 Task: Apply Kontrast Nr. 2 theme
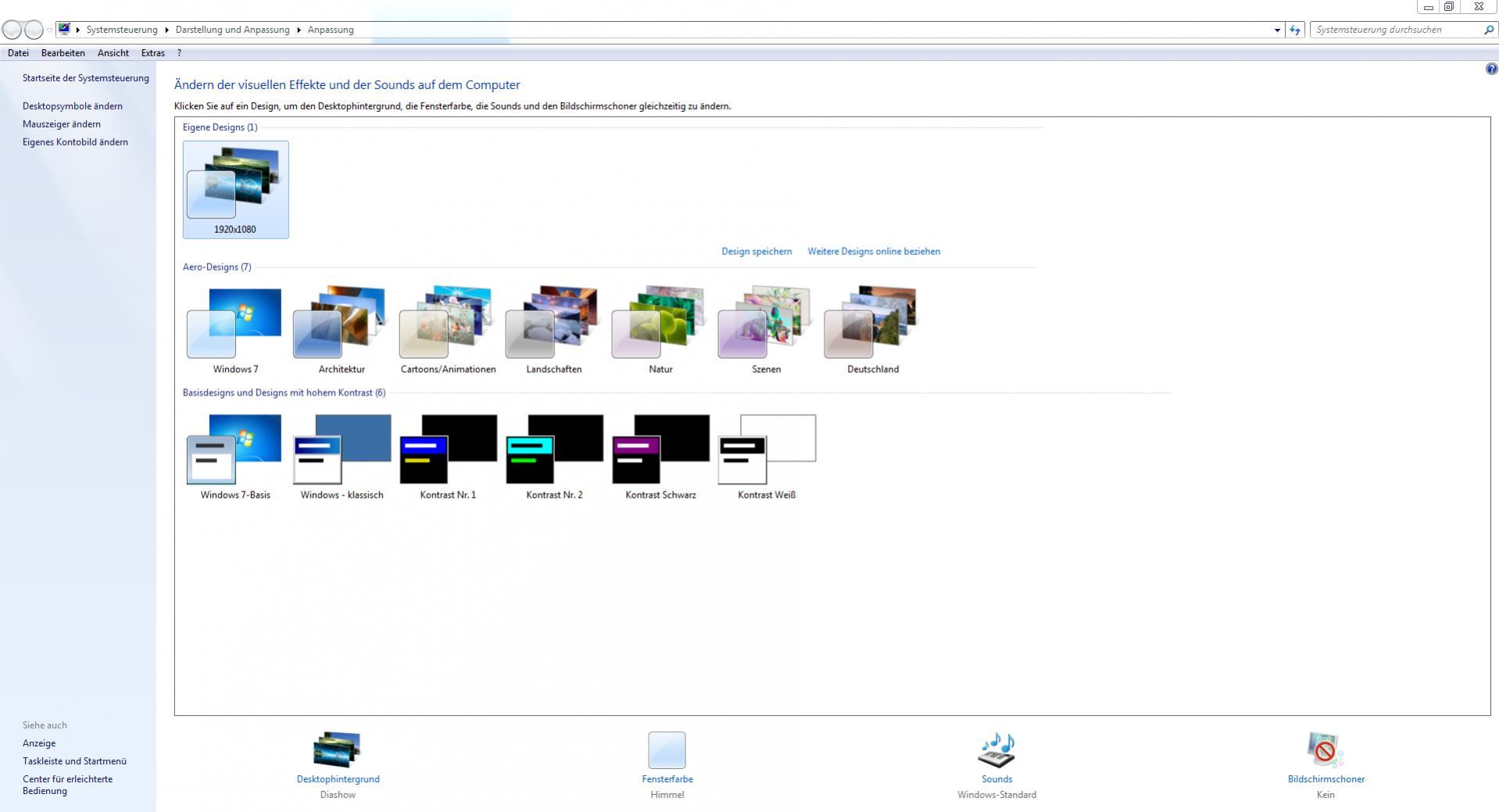click(554, 456)
